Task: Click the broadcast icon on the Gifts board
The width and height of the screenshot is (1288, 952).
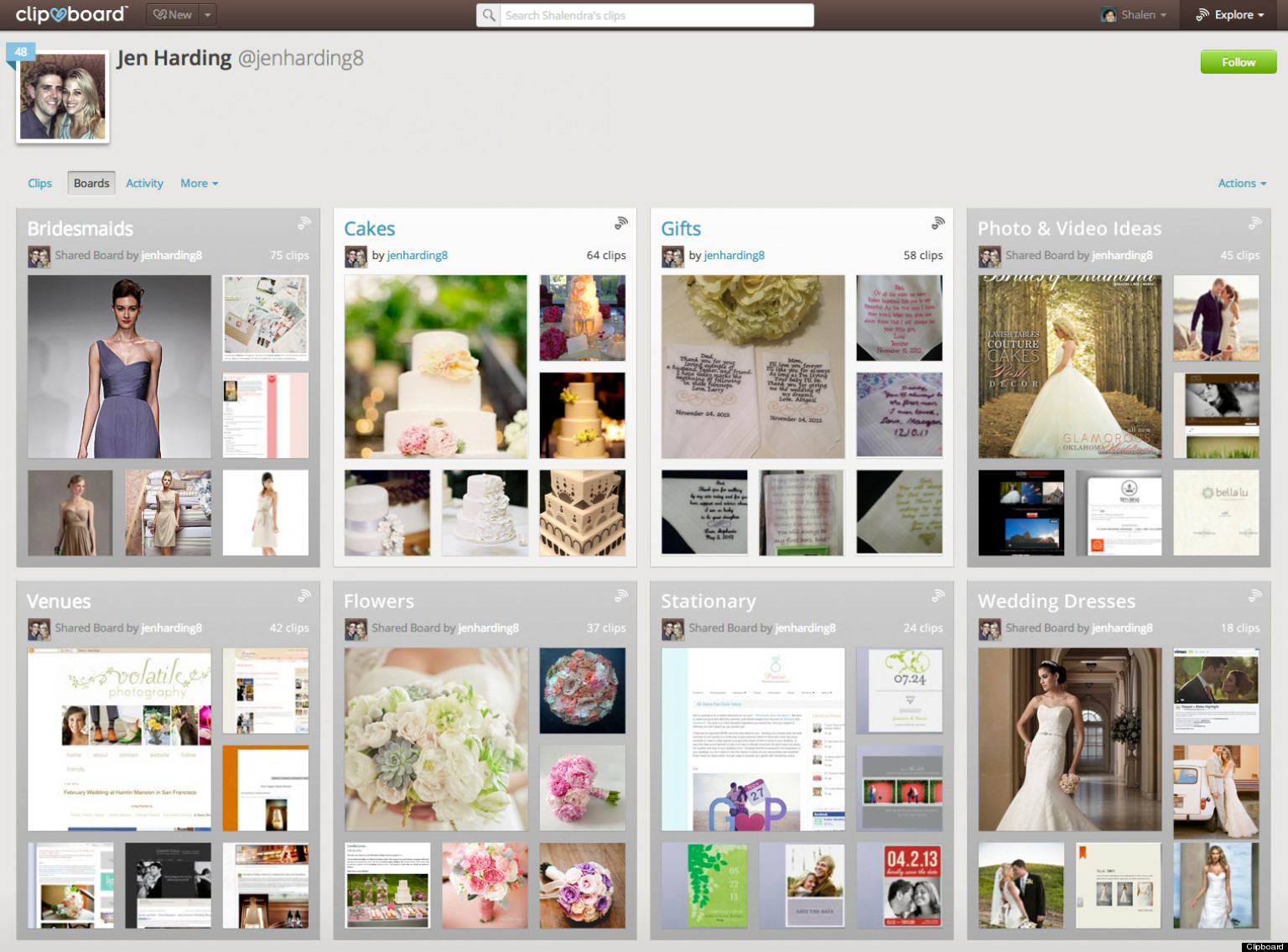Action: (x=938, y=222)
